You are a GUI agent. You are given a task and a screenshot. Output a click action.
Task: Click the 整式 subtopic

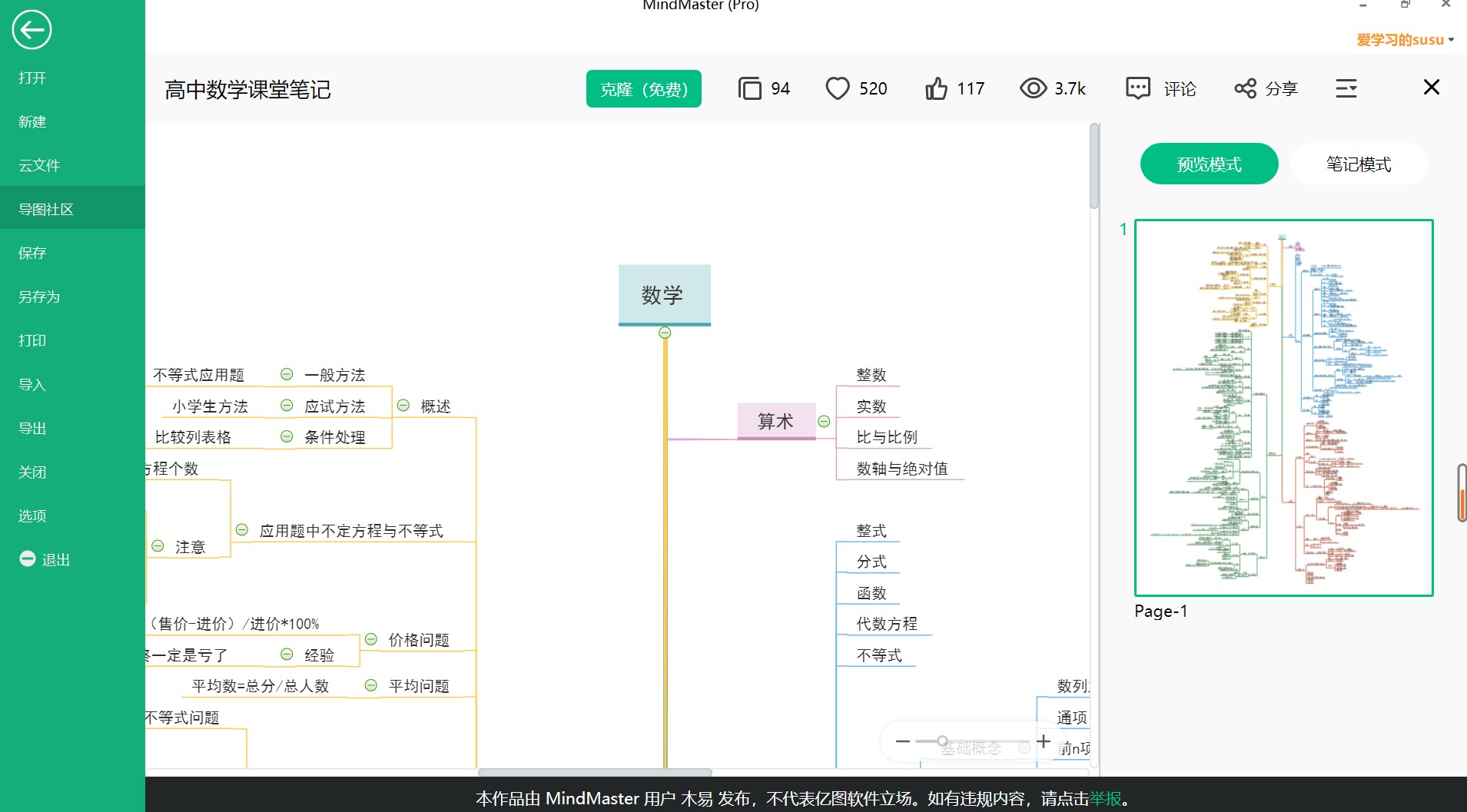pyautogui.click(x=871, y=531)
